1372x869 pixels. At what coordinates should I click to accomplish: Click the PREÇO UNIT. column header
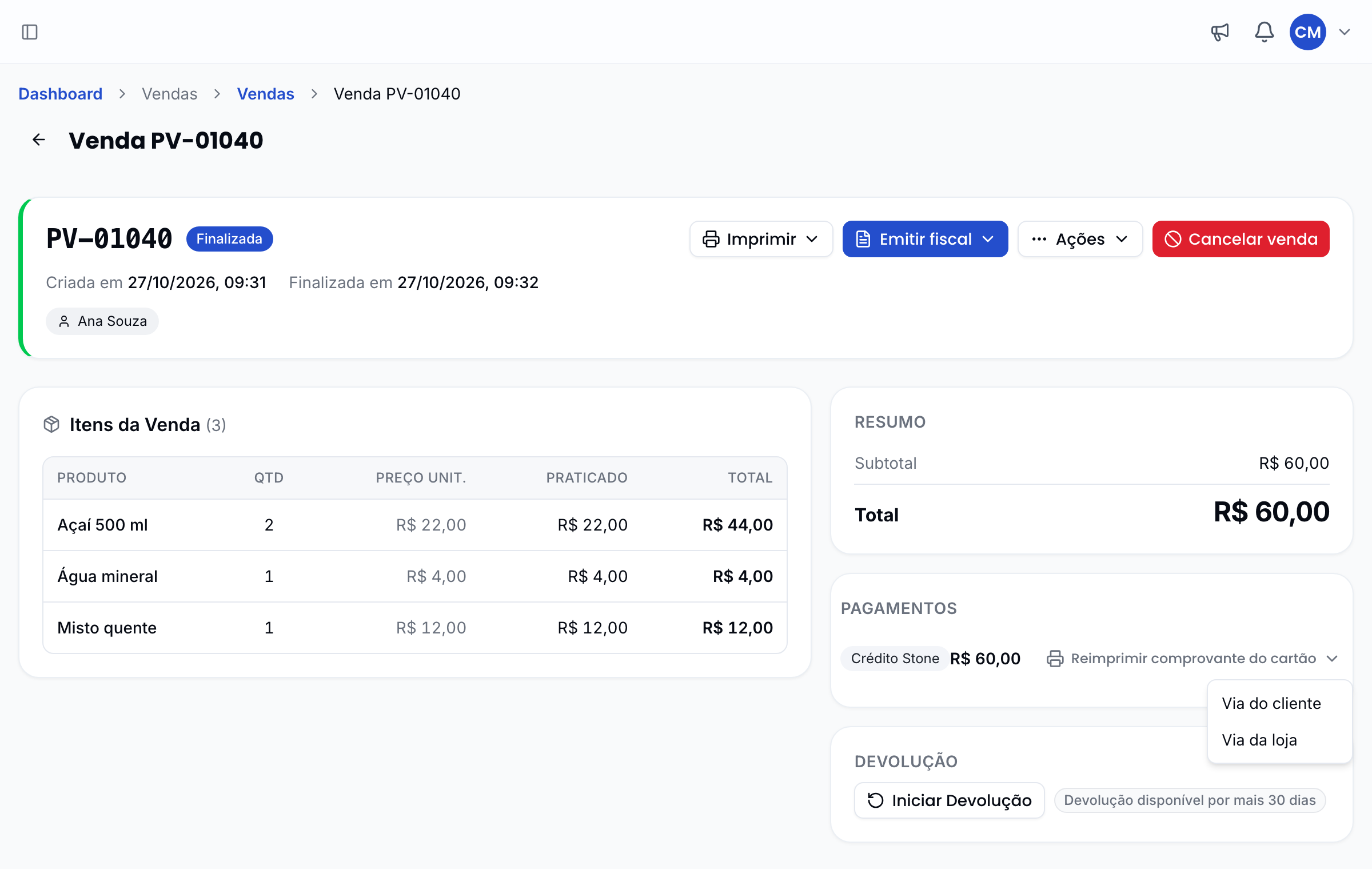tap(421, 478)
